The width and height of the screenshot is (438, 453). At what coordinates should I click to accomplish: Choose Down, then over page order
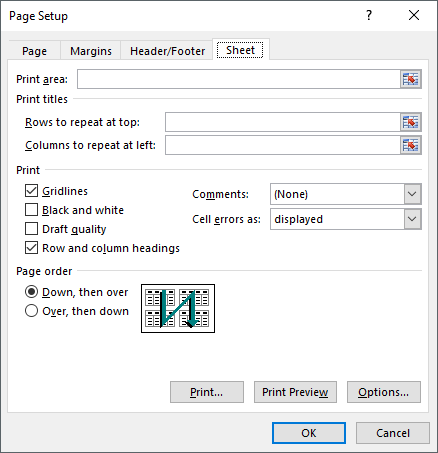(31, 292)
